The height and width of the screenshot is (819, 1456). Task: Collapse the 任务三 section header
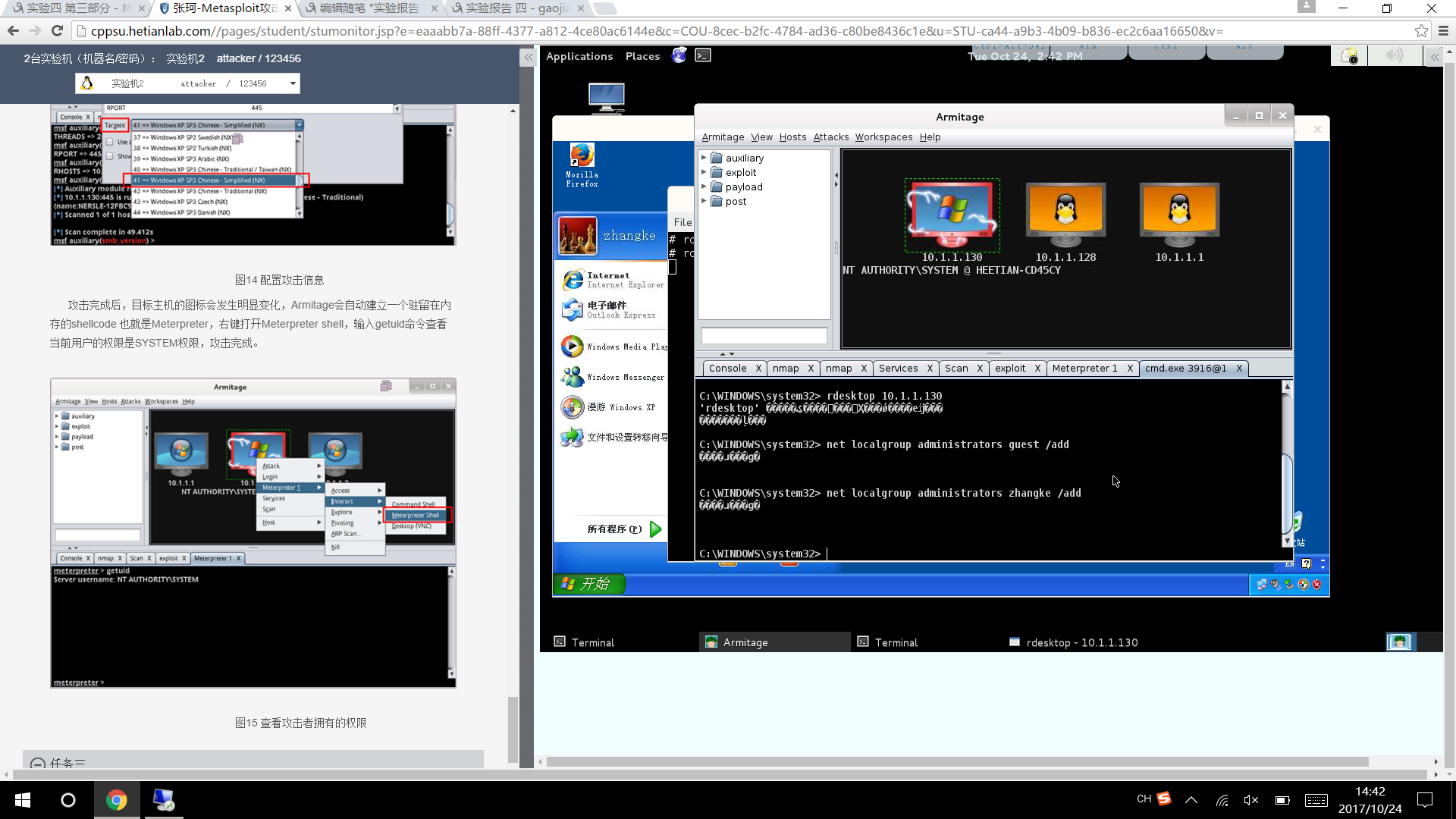[38, 763]
